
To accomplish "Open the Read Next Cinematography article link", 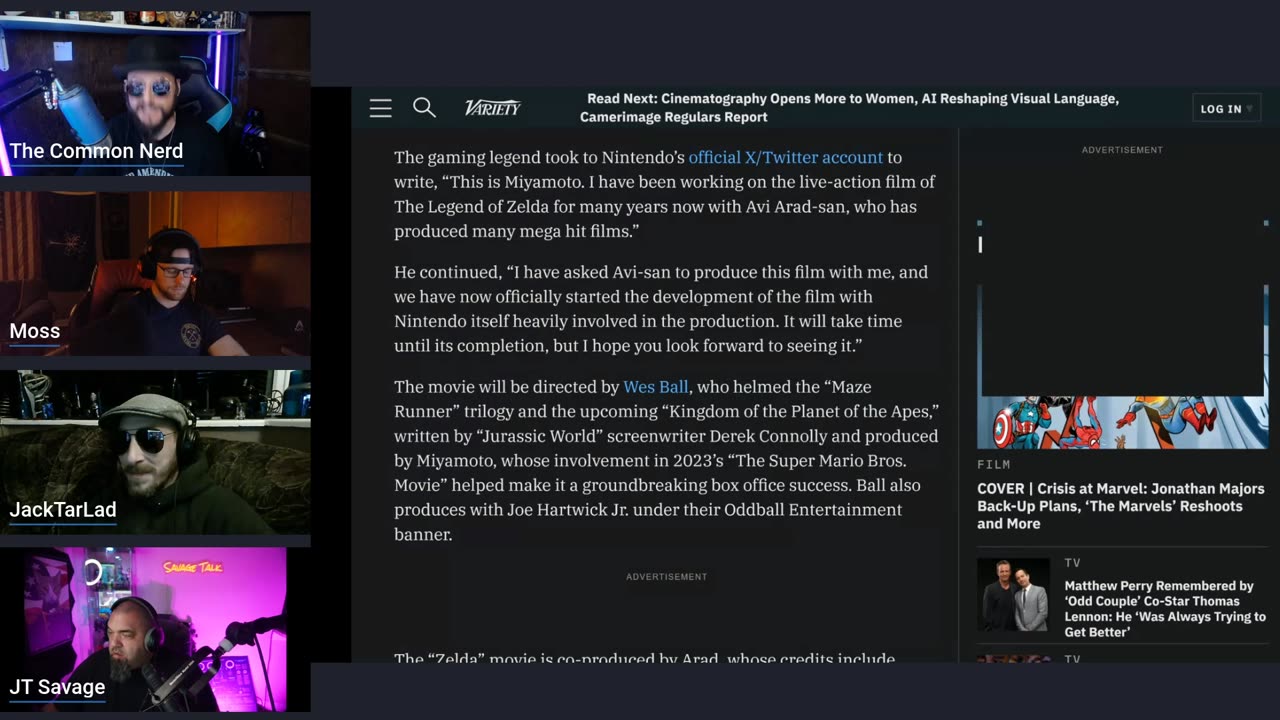I will [x=849, y=108].
